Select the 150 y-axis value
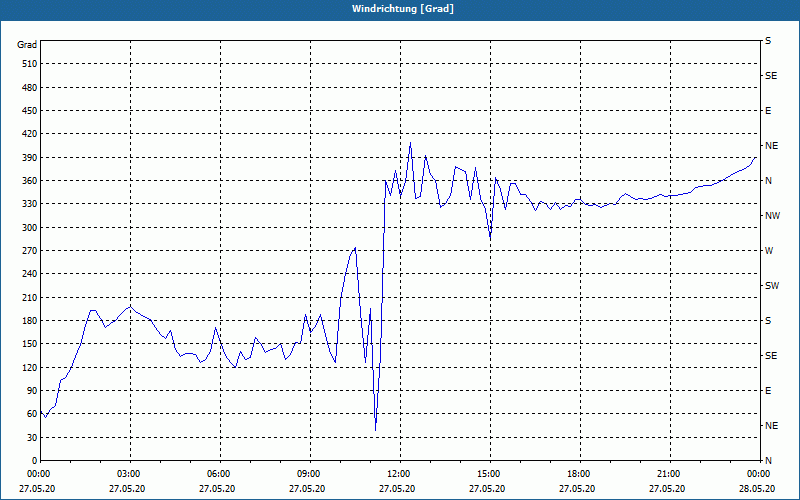 click(29, 344)
